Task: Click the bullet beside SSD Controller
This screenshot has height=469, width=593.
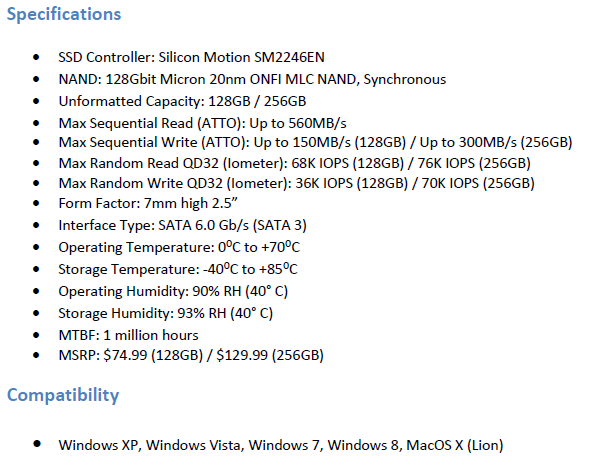Action: (x=36, y=57)
